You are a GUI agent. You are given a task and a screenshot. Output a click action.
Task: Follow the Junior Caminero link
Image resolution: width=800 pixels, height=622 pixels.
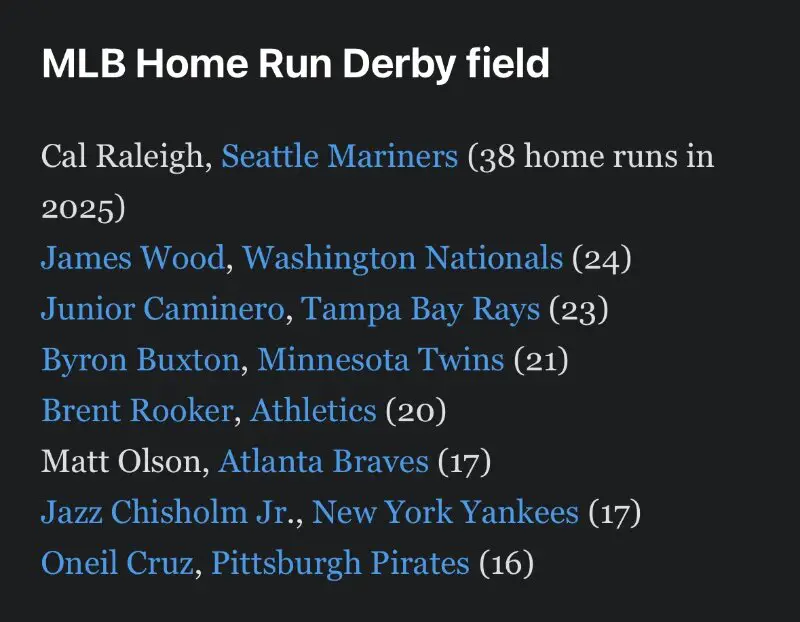pyautogui.click(x=162, y=309)
